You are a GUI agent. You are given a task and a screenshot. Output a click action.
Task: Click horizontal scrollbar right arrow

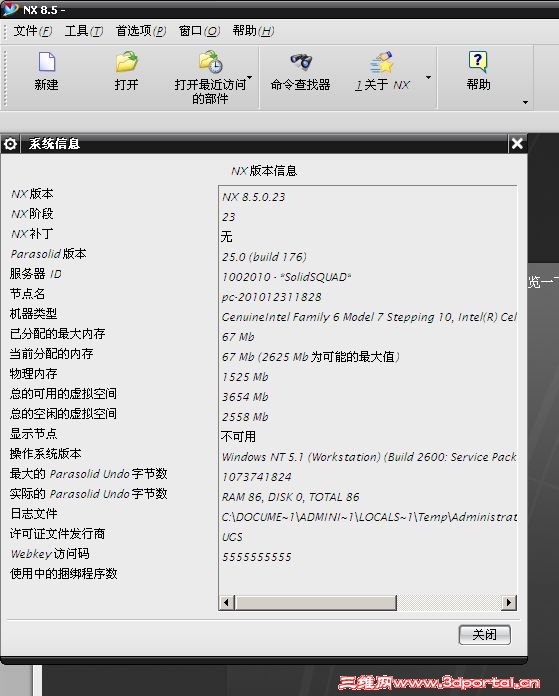click(509, 602)
